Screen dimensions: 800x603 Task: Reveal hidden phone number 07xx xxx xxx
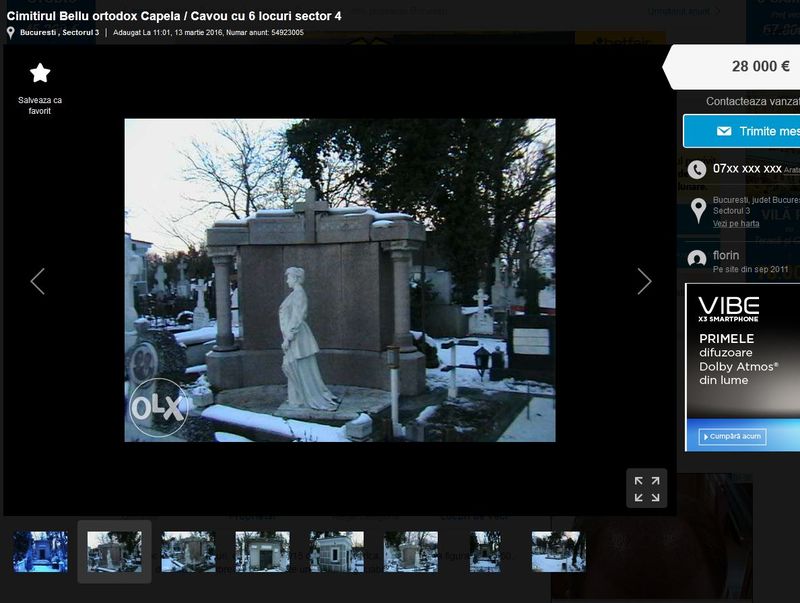747,169
